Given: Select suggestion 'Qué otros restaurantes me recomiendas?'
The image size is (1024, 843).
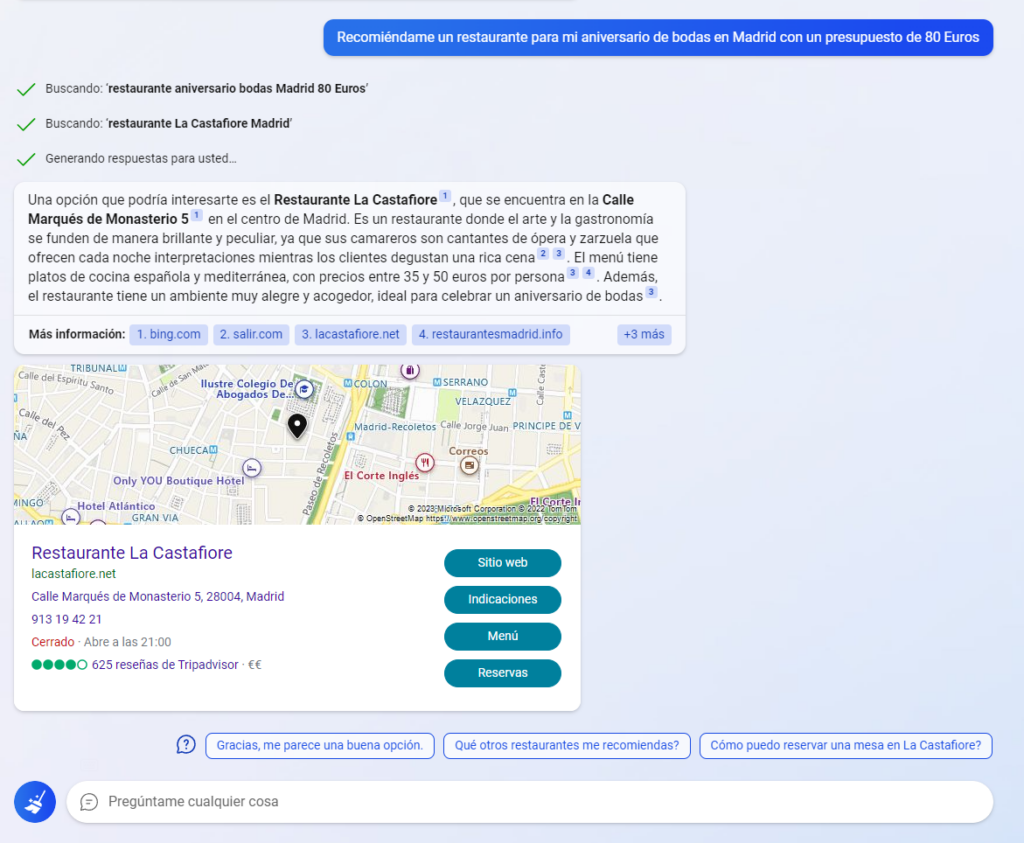Looking at the screenshot, I should pos(566,745).
